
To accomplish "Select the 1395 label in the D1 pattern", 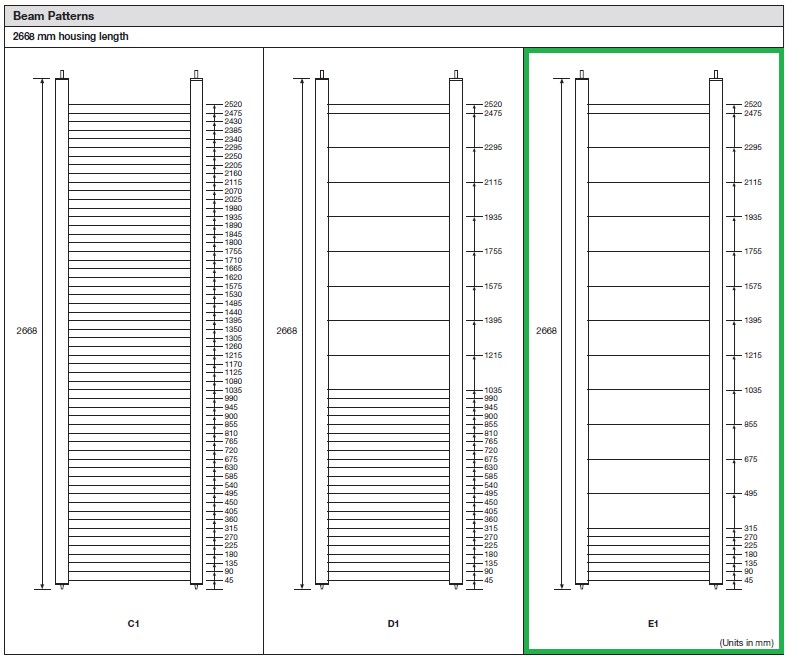I will [493, 321].
